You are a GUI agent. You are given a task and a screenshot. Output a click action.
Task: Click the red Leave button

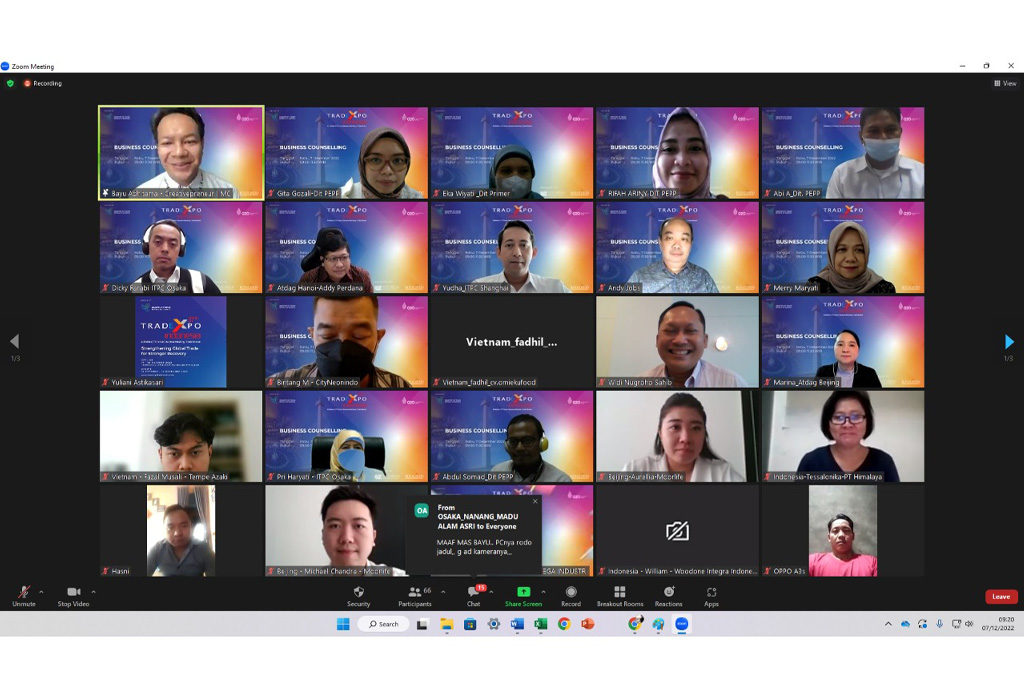pos(1000,597)
